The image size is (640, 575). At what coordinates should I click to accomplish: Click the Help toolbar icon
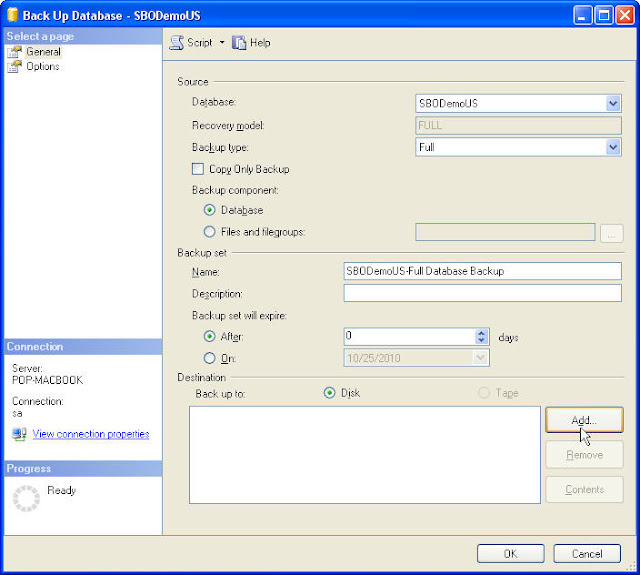239,43
